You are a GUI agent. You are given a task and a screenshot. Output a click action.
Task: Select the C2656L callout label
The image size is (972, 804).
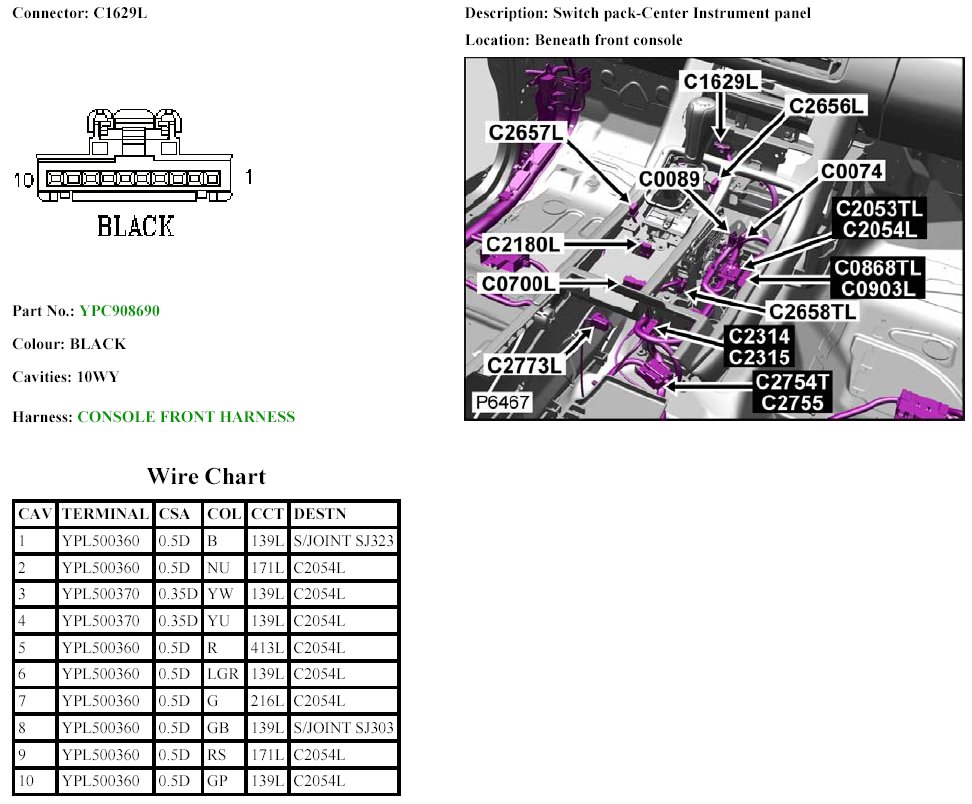pyautogui.click(x=827, y=105)
